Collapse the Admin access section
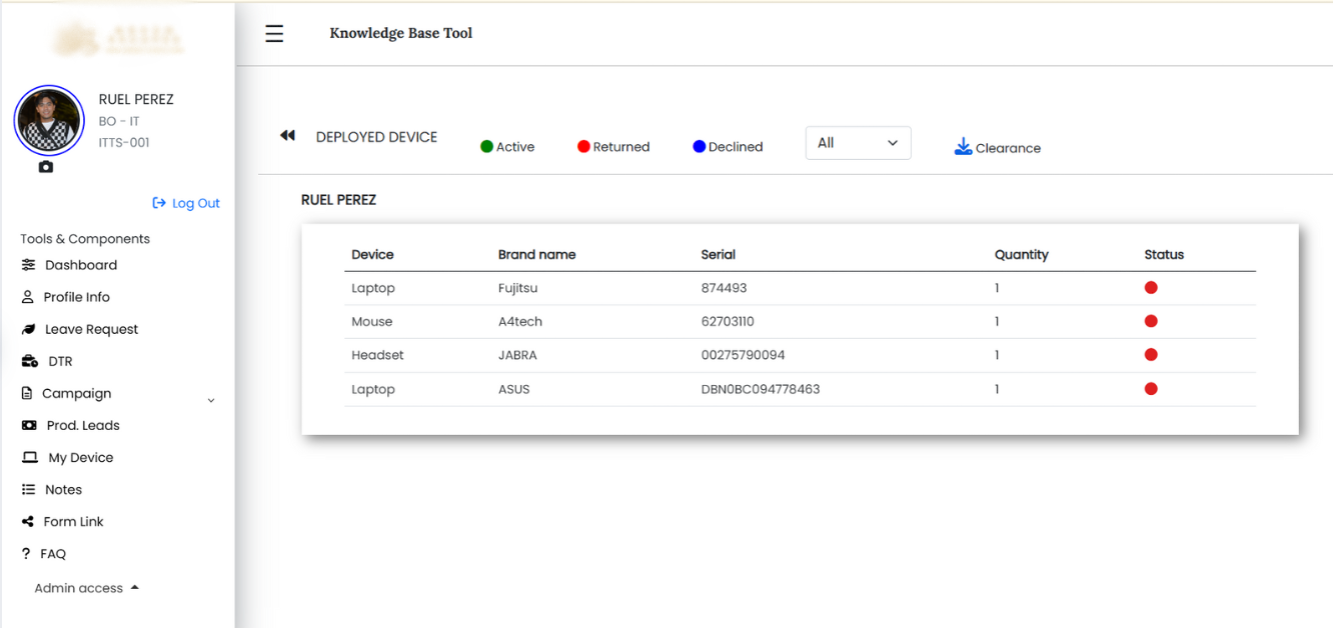Image resolution: width=1333 pixels, height=628 pixels. click(135, 588)
